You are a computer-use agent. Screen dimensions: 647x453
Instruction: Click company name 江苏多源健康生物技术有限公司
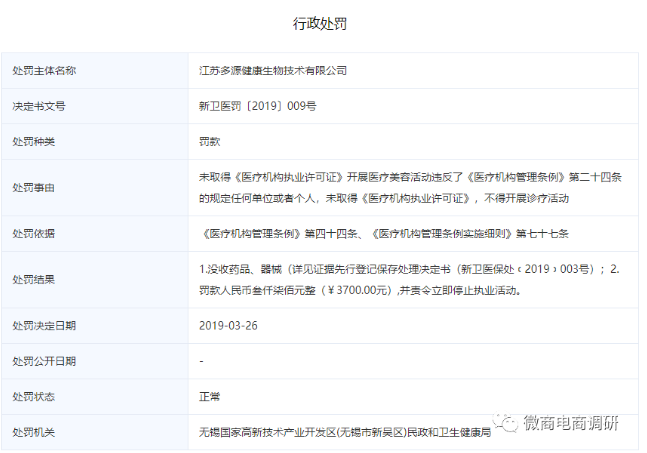coord(273,71)
